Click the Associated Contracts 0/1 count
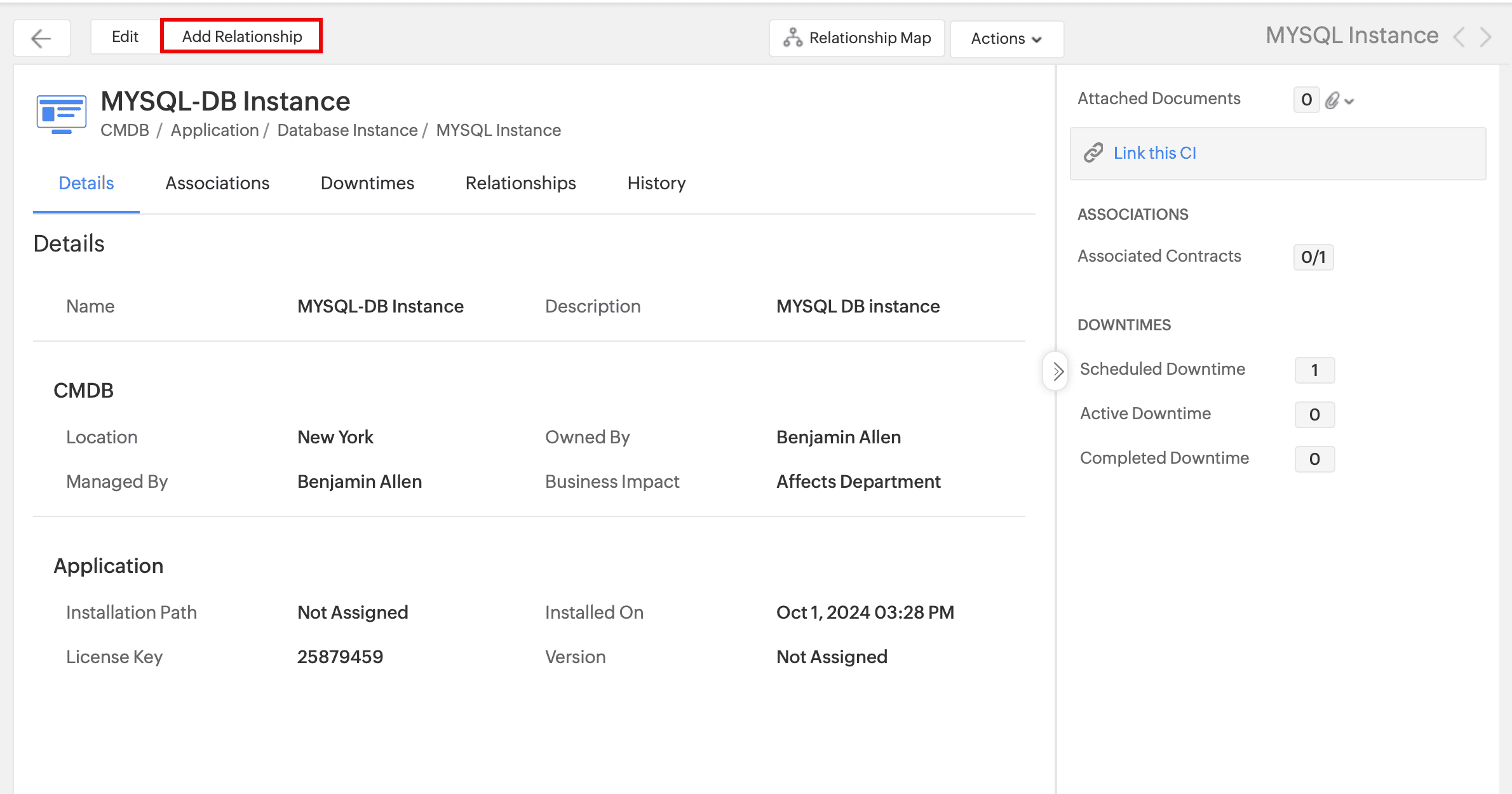This screenshot has height=794, width=1512. tap(1313, 257)
